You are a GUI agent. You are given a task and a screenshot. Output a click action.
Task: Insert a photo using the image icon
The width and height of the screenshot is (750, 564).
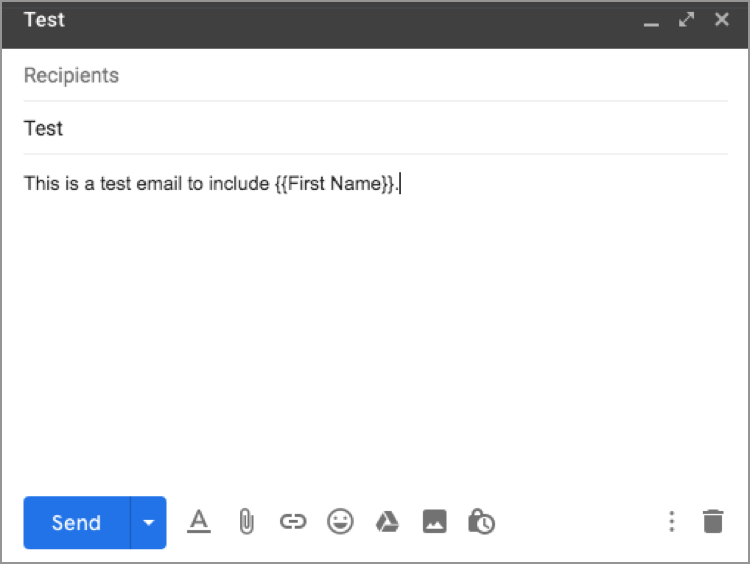click(434, 522)
